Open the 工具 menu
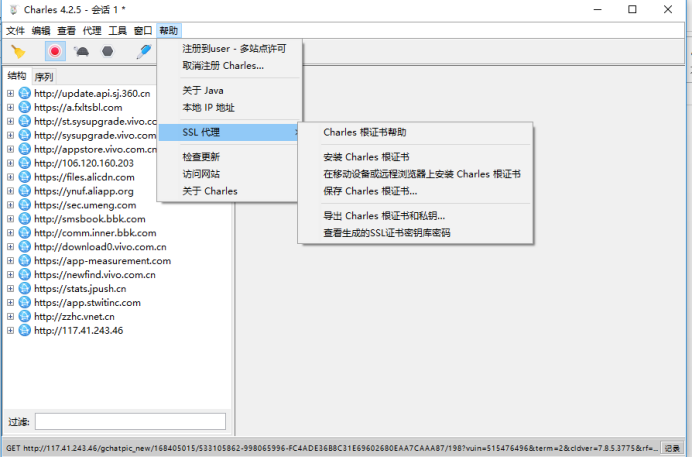The height and width of the screenshot is (457, 693). pos(118,30)
